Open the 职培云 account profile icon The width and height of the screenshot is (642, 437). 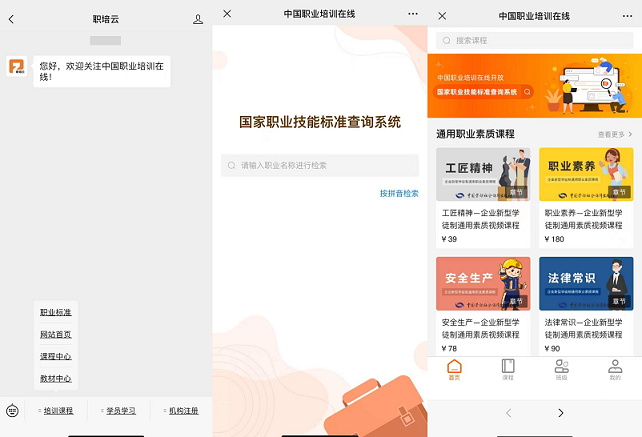pyautogui.click(x=198, y=19)
